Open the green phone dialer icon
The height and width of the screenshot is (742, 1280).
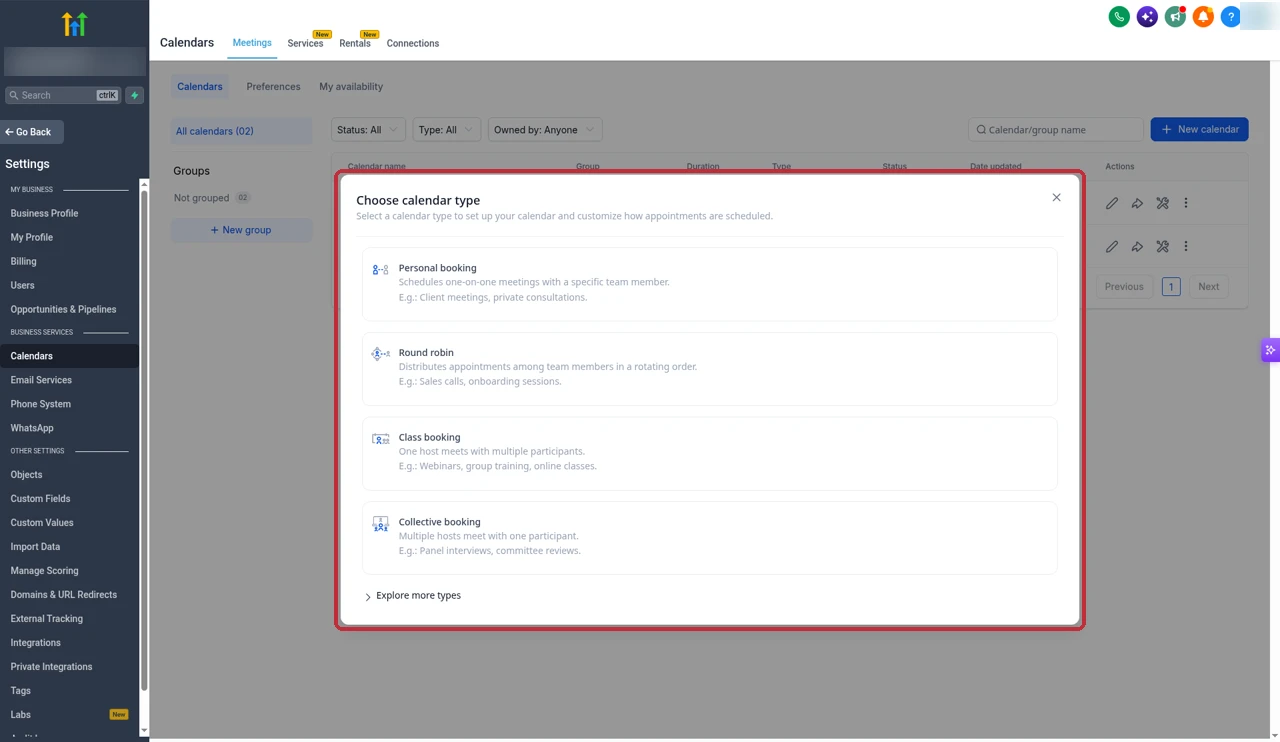(x=1119, y=17)
